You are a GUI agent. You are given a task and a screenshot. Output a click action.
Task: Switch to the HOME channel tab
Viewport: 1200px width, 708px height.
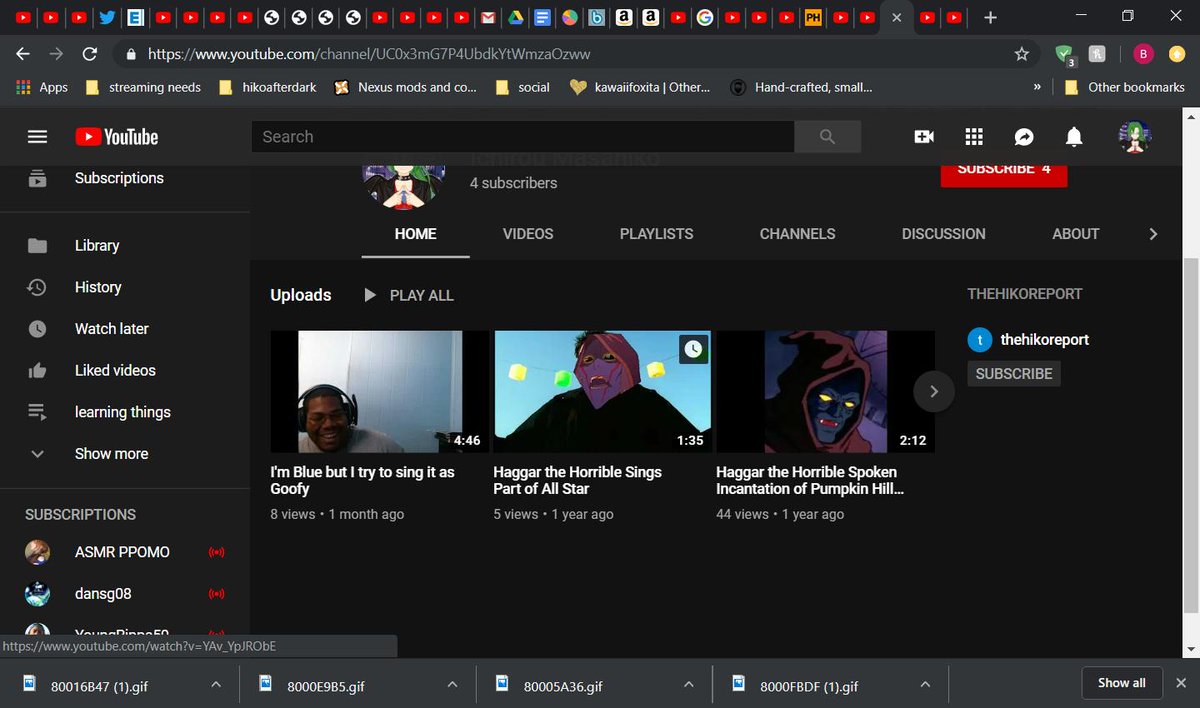point(415,234)
